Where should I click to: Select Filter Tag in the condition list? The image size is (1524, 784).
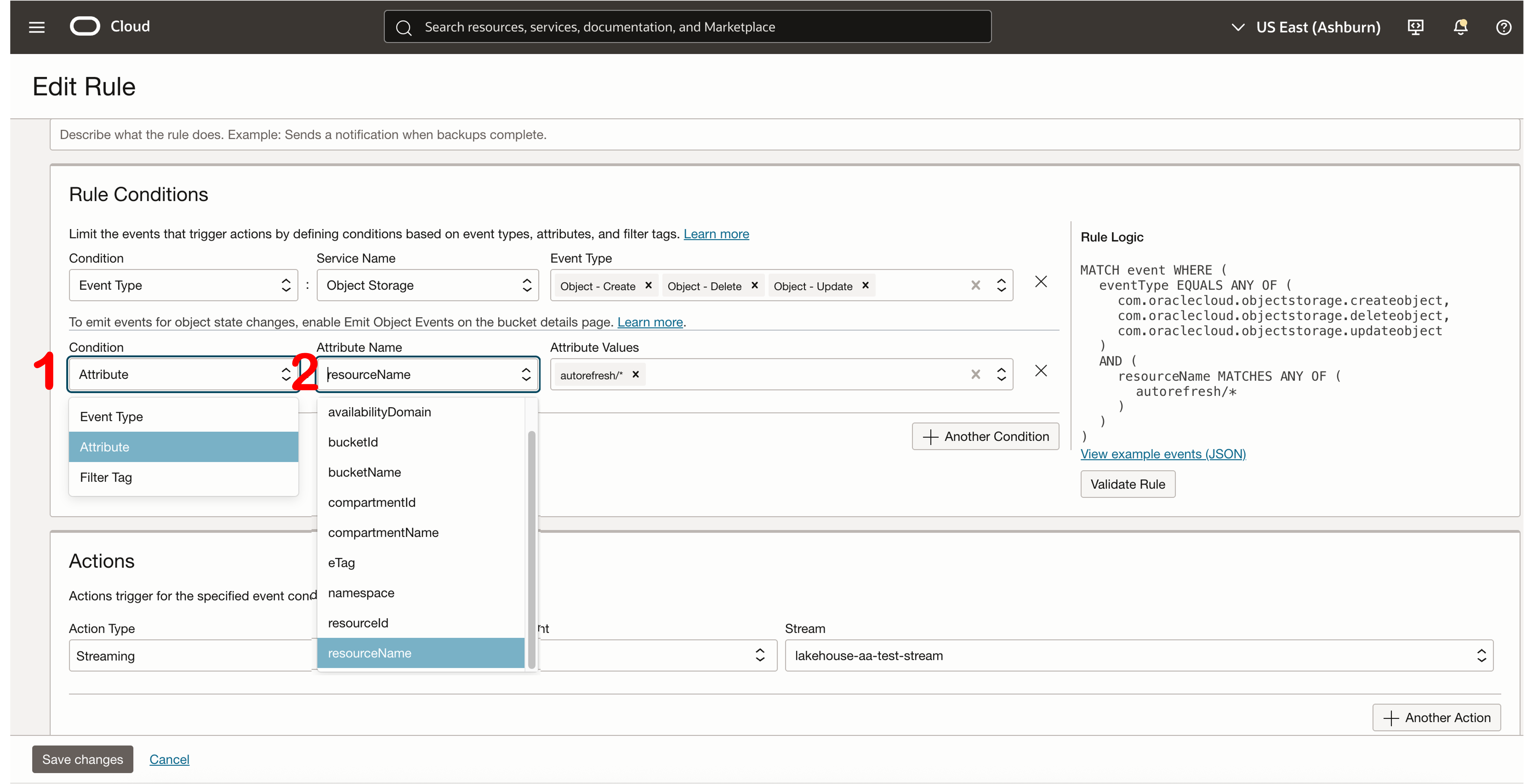(x=106, y=477)
